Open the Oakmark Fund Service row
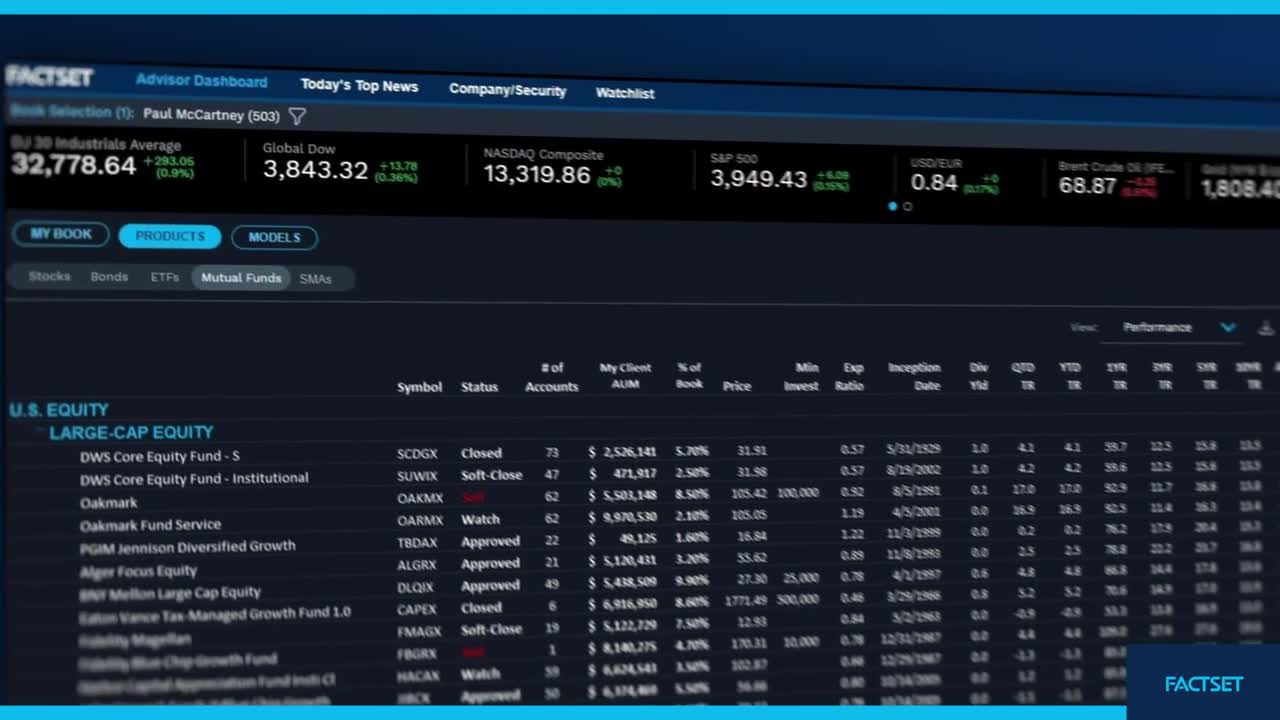 click(x=150, y=525)
